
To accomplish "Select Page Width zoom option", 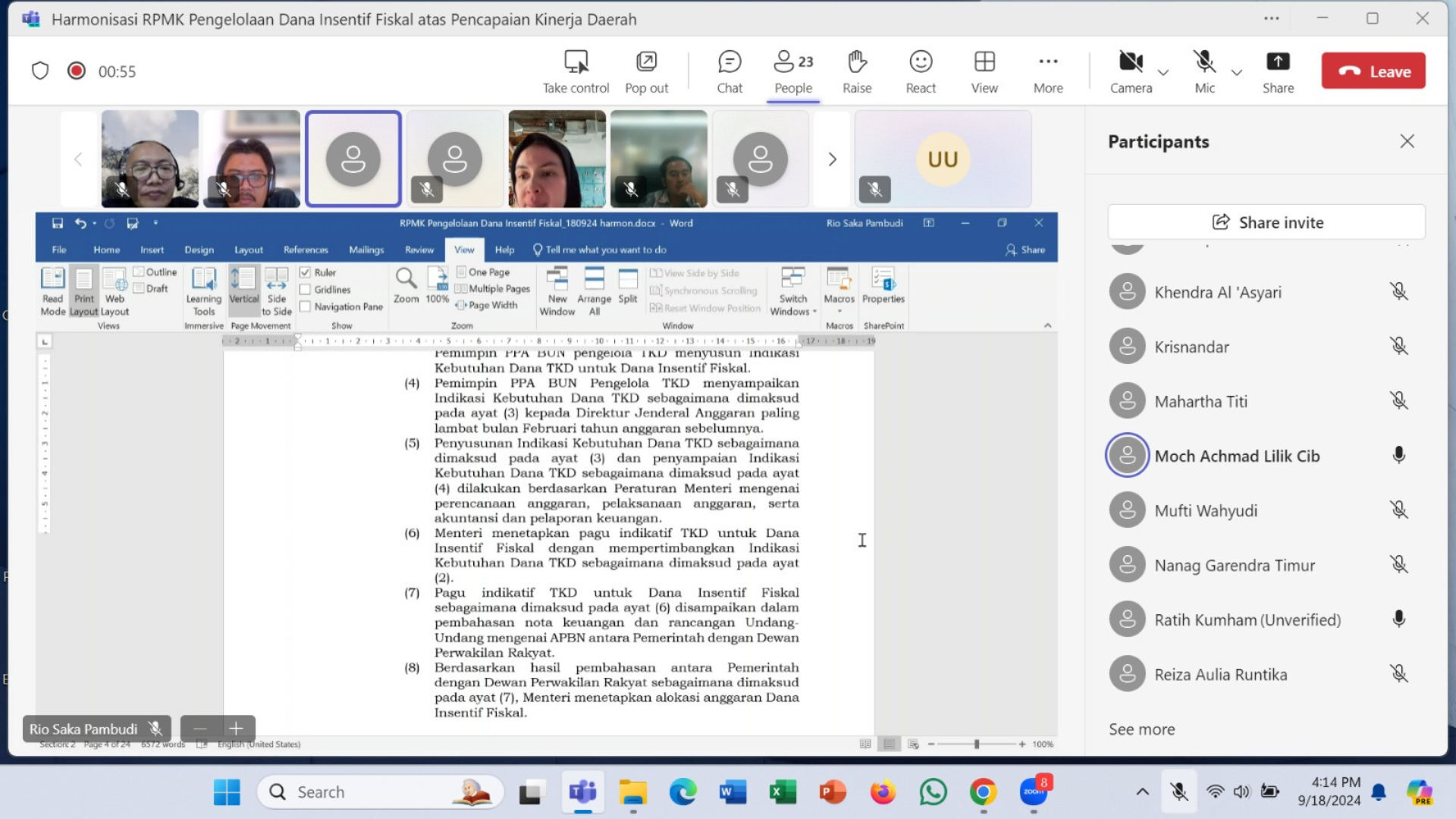I will point(487,305).
